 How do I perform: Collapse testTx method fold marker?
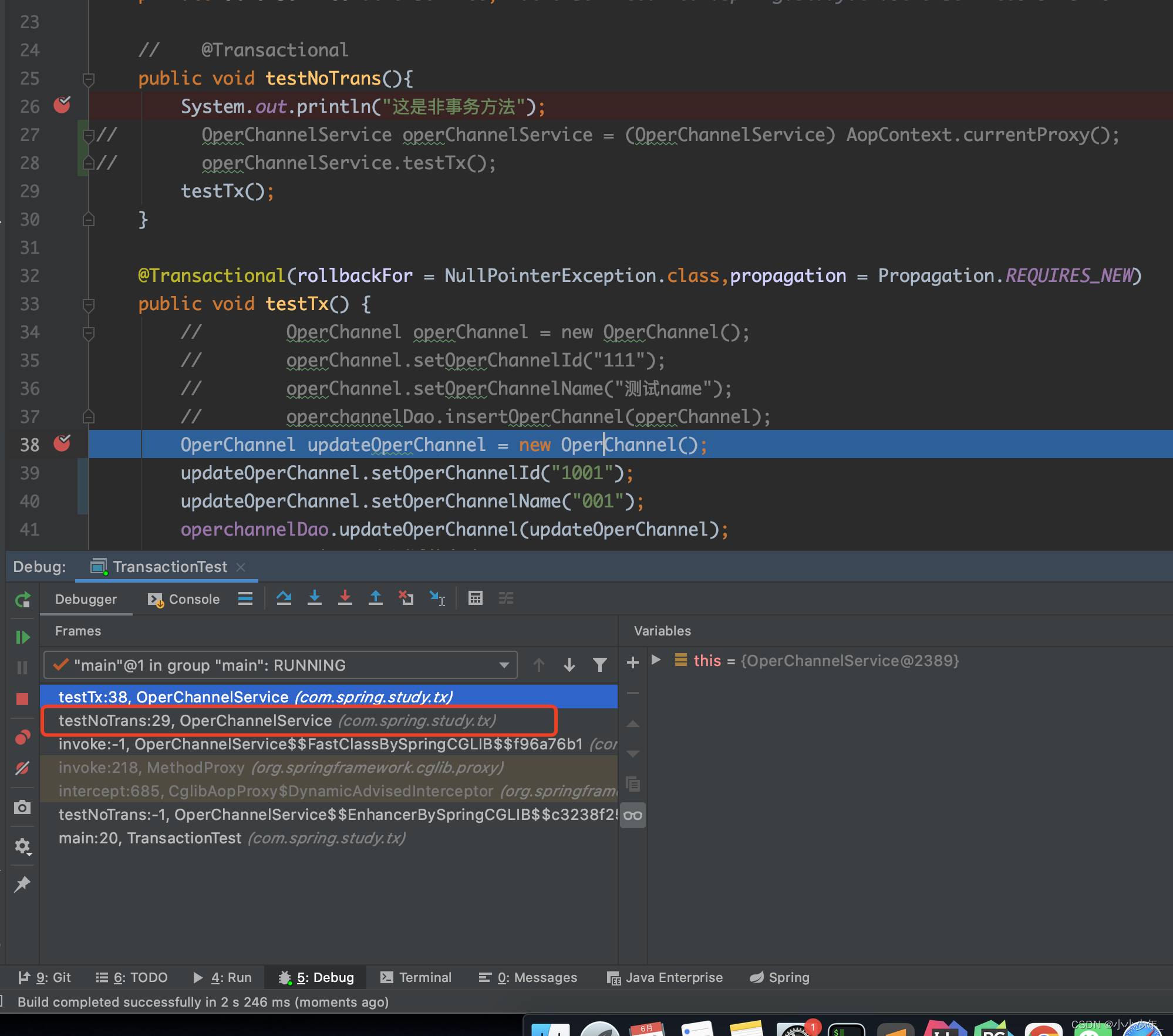[89, 304]
